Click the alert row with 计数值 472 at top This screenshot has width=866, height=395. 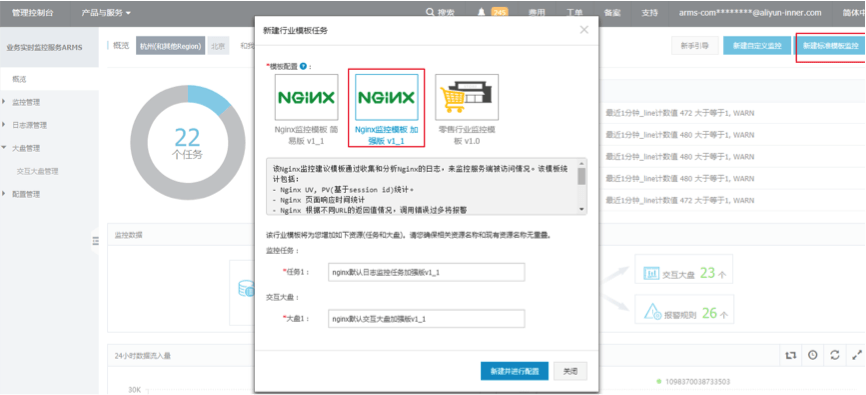(680, 113)
